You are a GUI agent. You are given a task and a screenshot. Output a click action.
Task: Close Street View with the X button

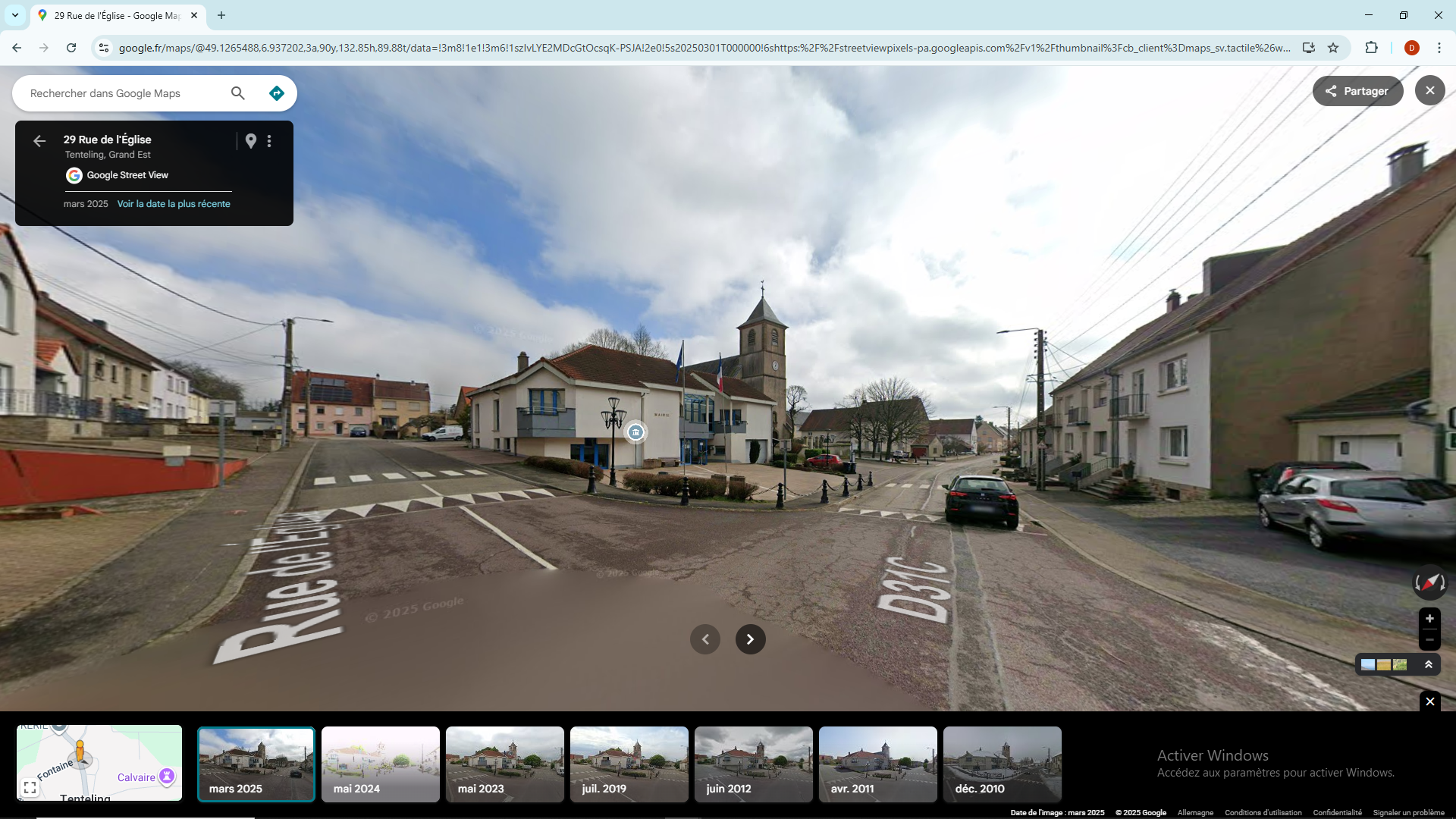pyautogui.click(x=1429, y=91)
